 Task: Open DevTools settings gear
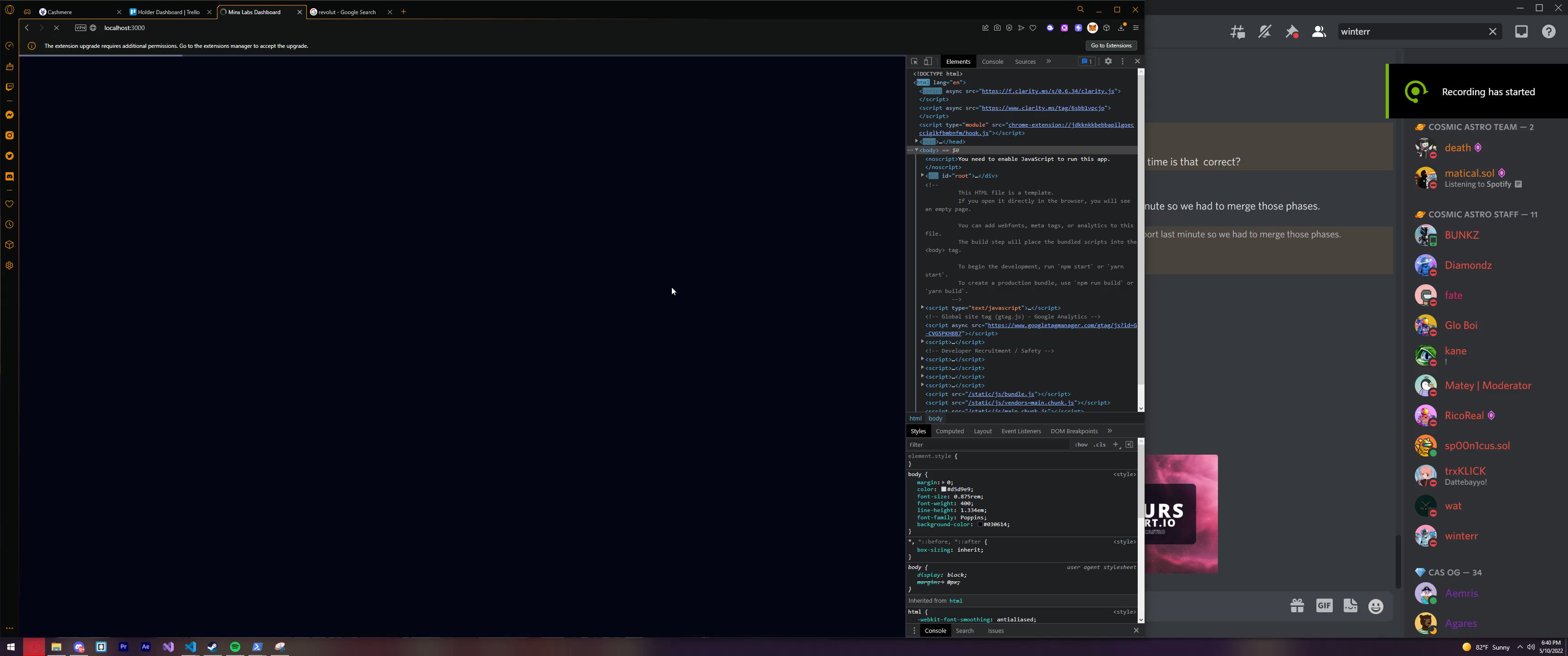pos(1109,61)
